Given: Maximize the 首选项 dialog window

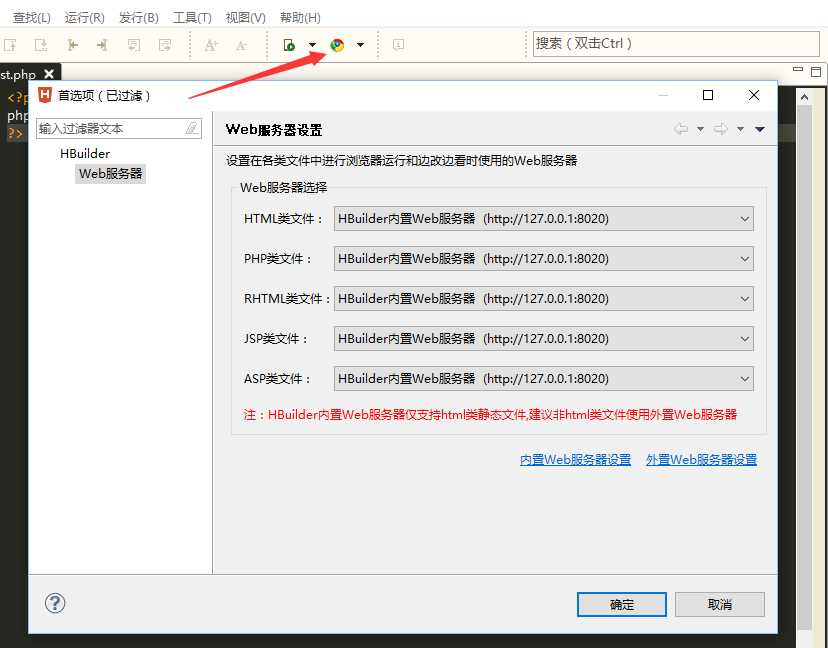Looking at the screenshot, I should click(708, 95).
